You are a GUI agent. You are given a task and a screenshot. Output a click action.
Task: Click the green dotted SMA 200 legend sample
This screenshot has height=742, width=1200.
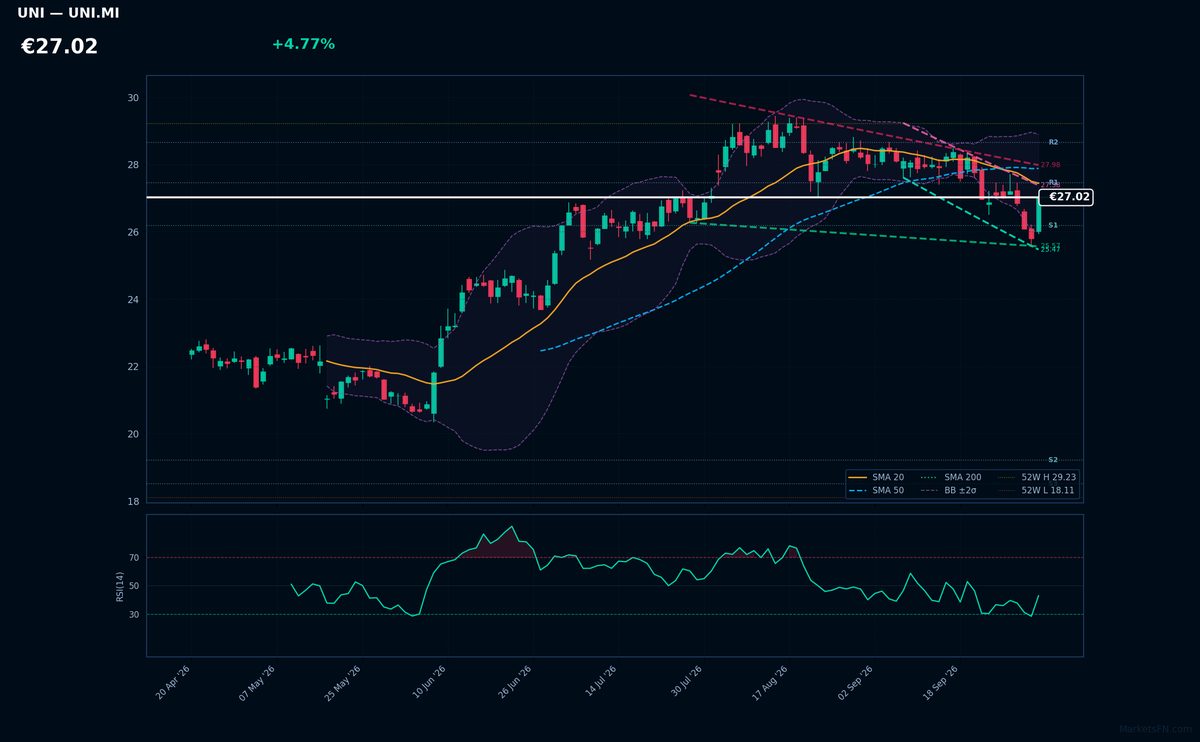(930, 478)
